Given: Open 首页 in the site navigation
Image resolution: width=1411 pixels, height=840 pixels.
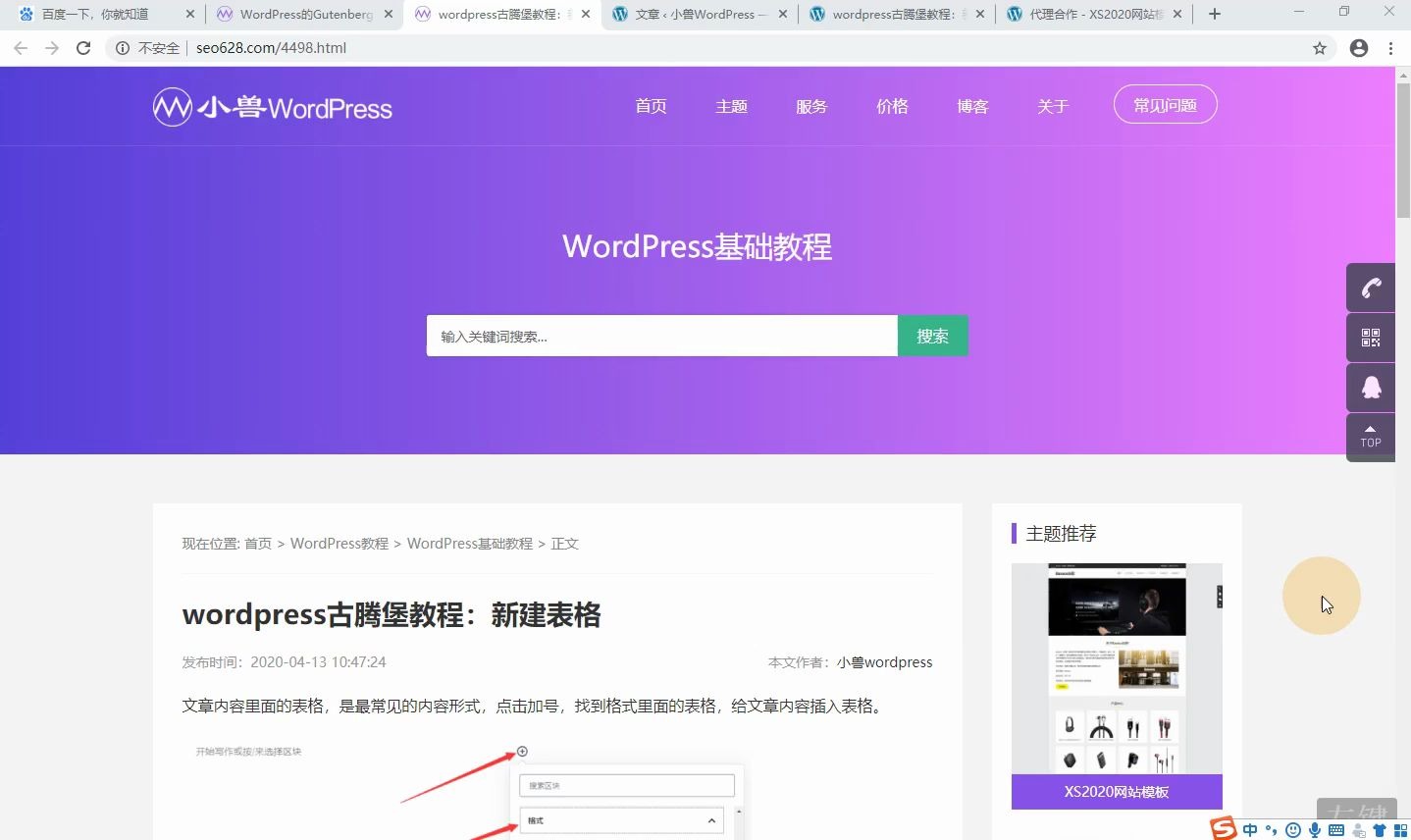Looking at the screenshot, I should [x=651, y=106].
